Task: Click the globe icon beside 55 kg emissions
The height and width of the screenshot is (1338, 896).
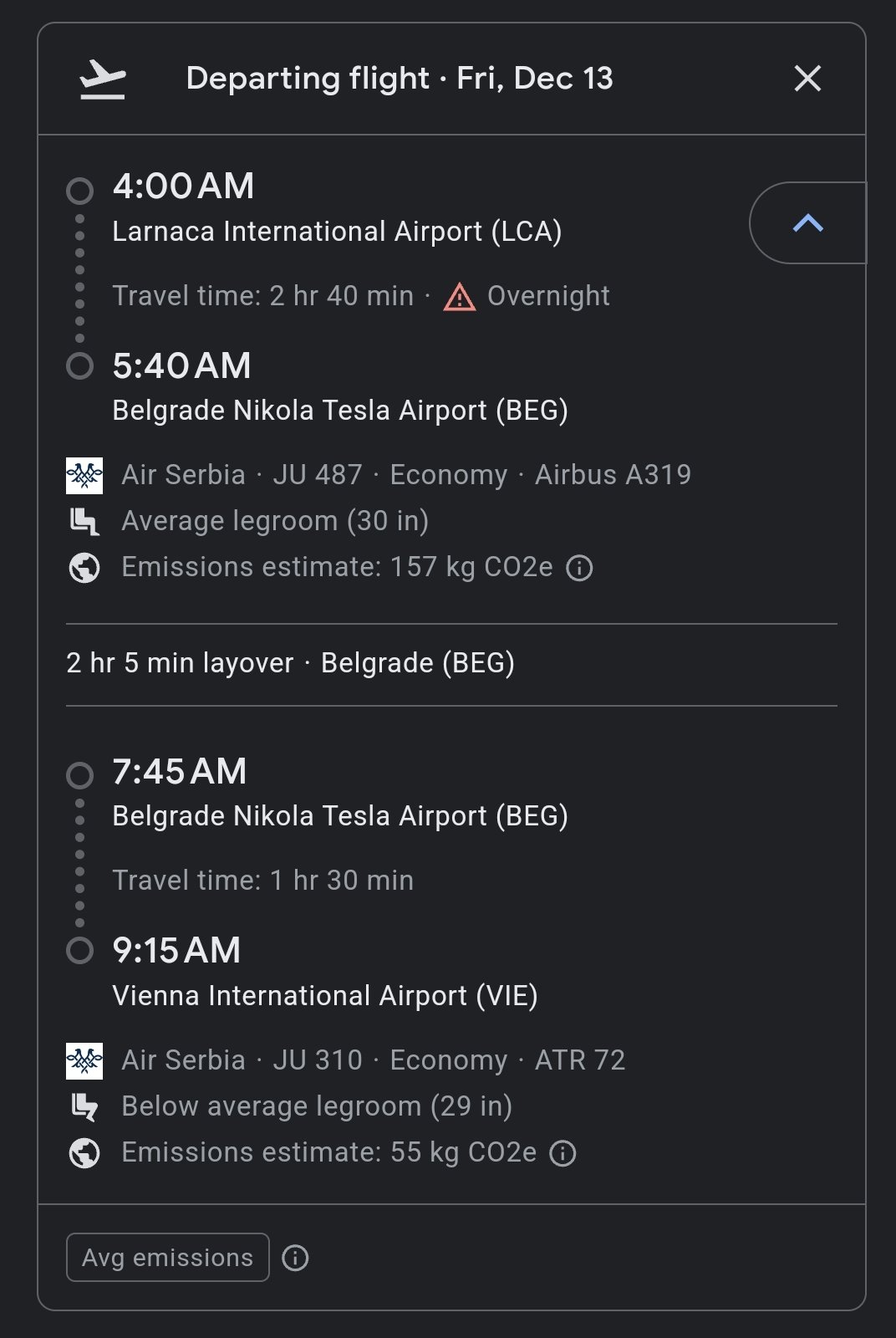Action: (84, 1153)
